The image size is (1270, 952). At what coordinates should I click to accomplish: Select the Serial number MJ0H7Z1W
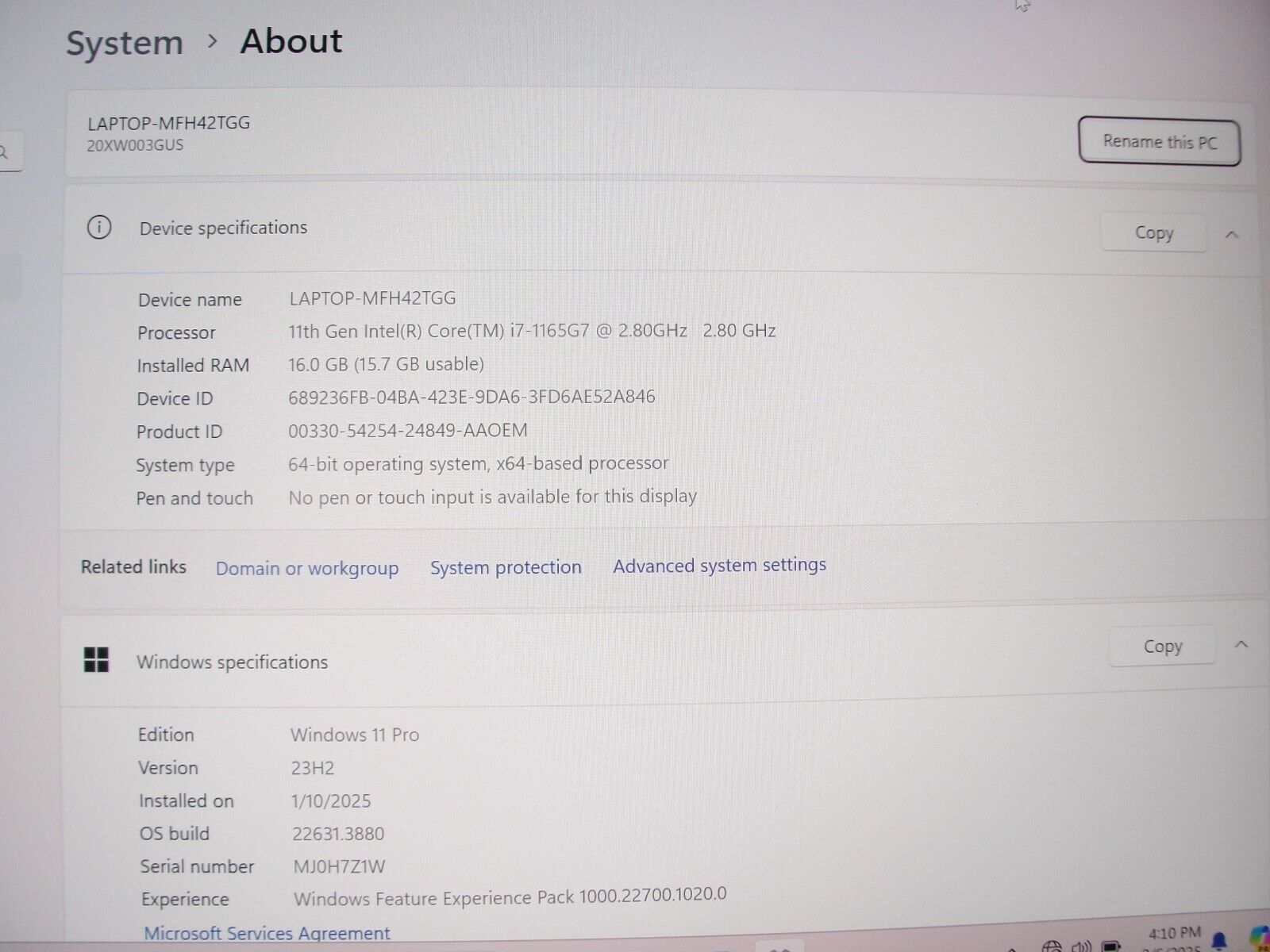click(339, 867)
